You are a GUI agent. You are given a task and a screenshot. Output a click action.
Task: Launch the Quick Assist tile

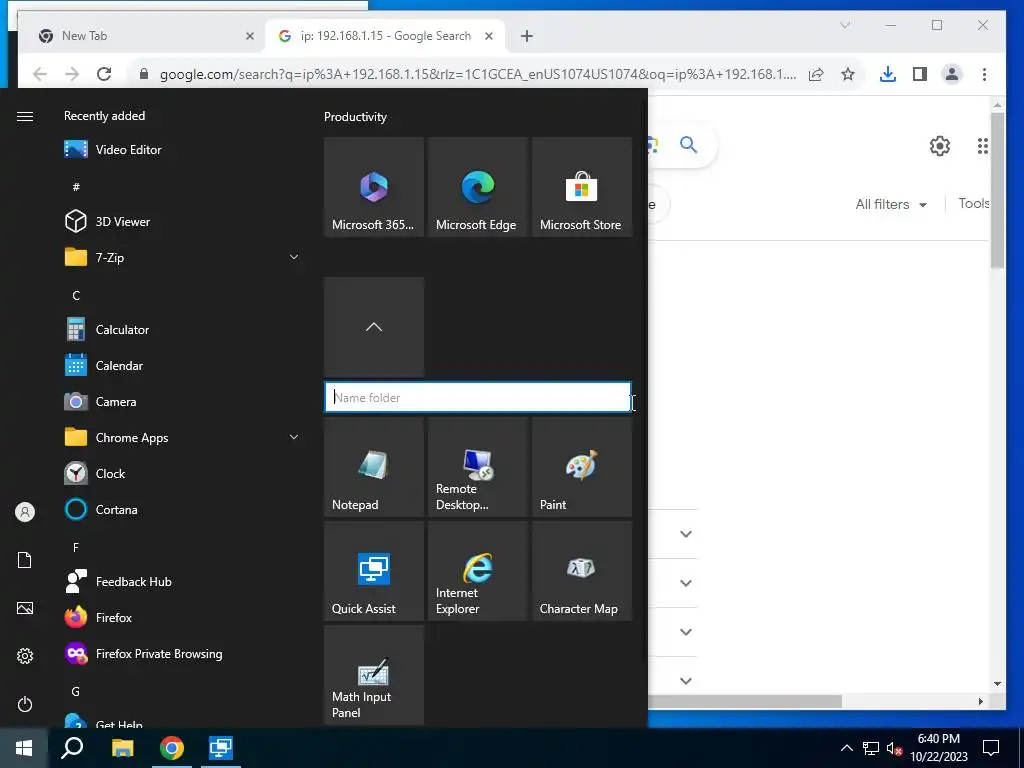374,571
